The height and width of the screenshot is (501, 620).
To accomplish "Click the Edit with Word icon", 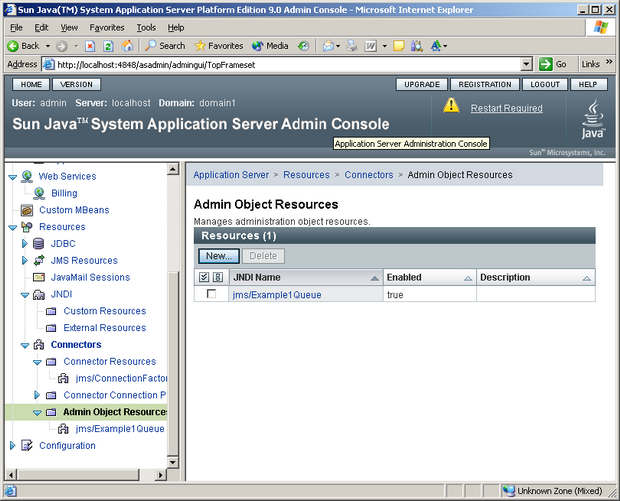I will pyautogui.click(x=370, y=46).
